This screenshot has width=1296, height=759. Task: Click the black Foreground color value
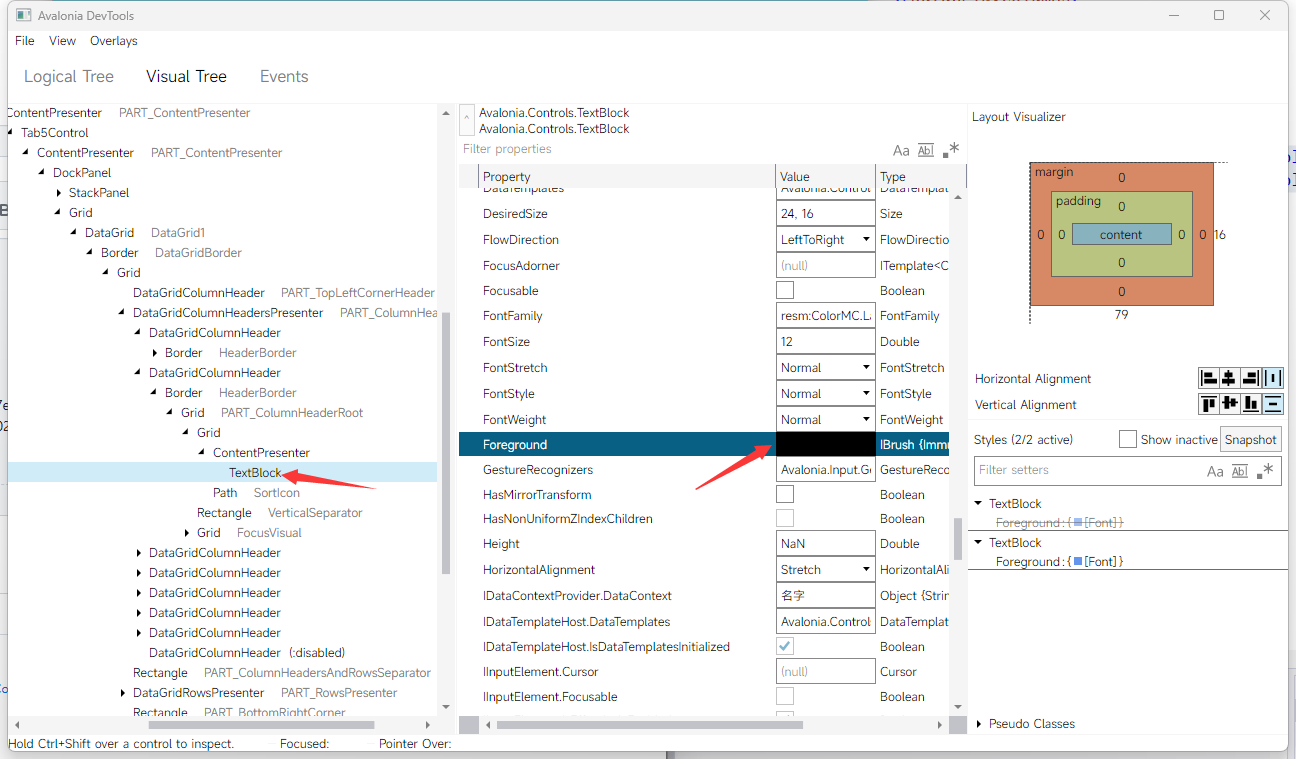coord(825,443)
